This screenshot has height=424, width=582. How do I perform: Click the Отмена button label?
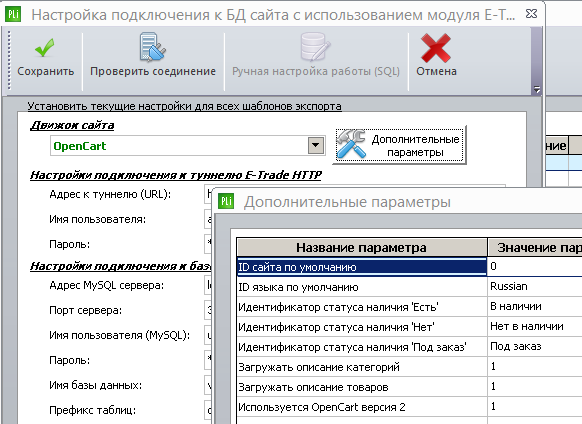pos(436,71)
